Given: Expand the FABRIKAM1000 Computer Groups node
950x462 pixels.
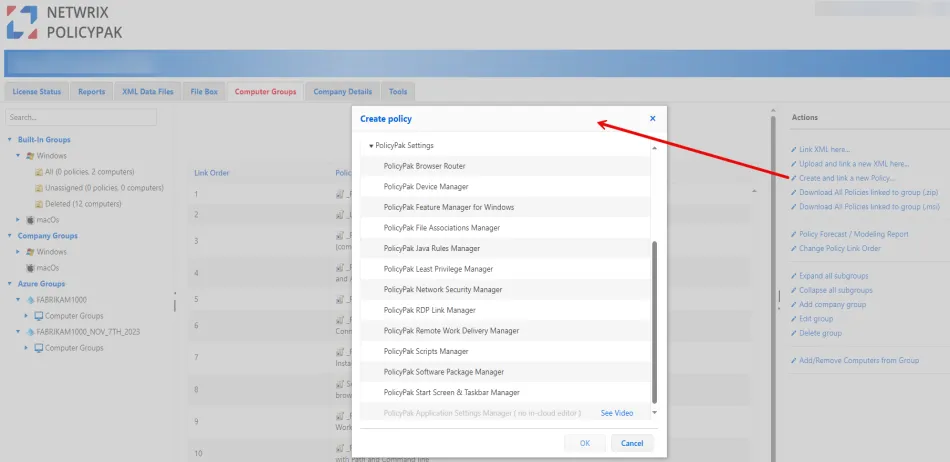Looking at the screenshot, I should pyautogui.click(x=26, y=316).
